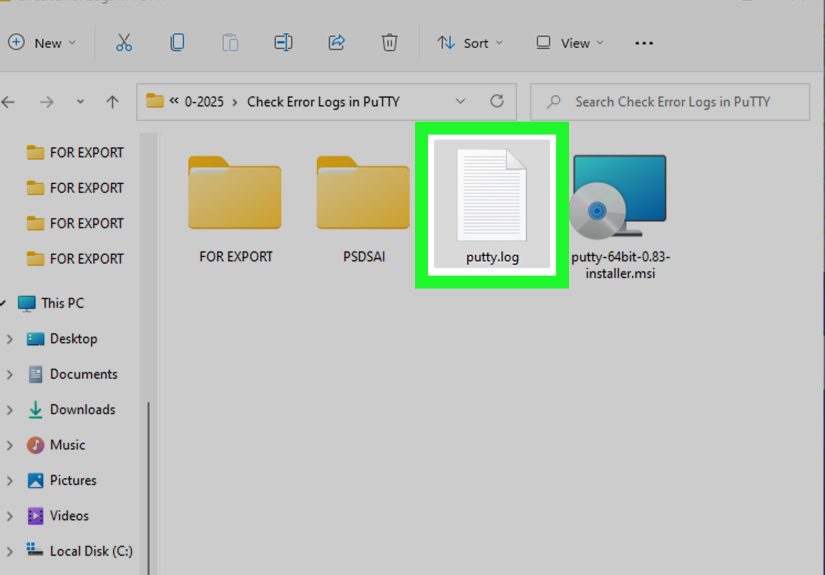Screen dimensions: 825x575
Task: Click Check Error Logs in PuTTY breadcrumb
Action: (324, 102)
